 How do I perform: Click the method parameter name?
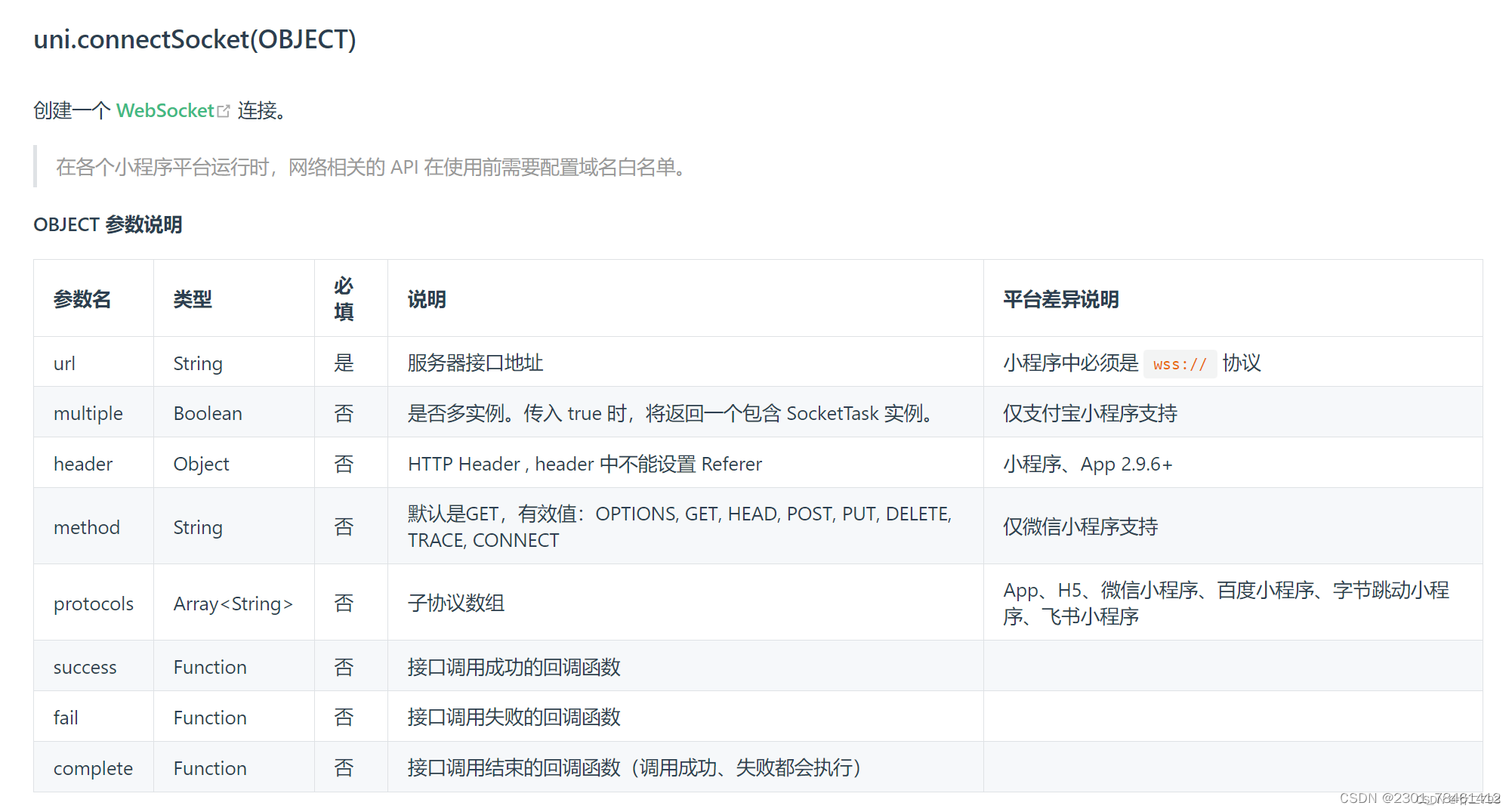pos(87,526)
